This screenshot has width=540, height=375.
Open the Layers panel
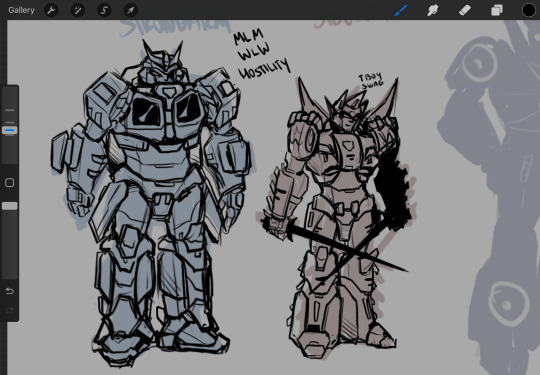(x=497, y=10)
